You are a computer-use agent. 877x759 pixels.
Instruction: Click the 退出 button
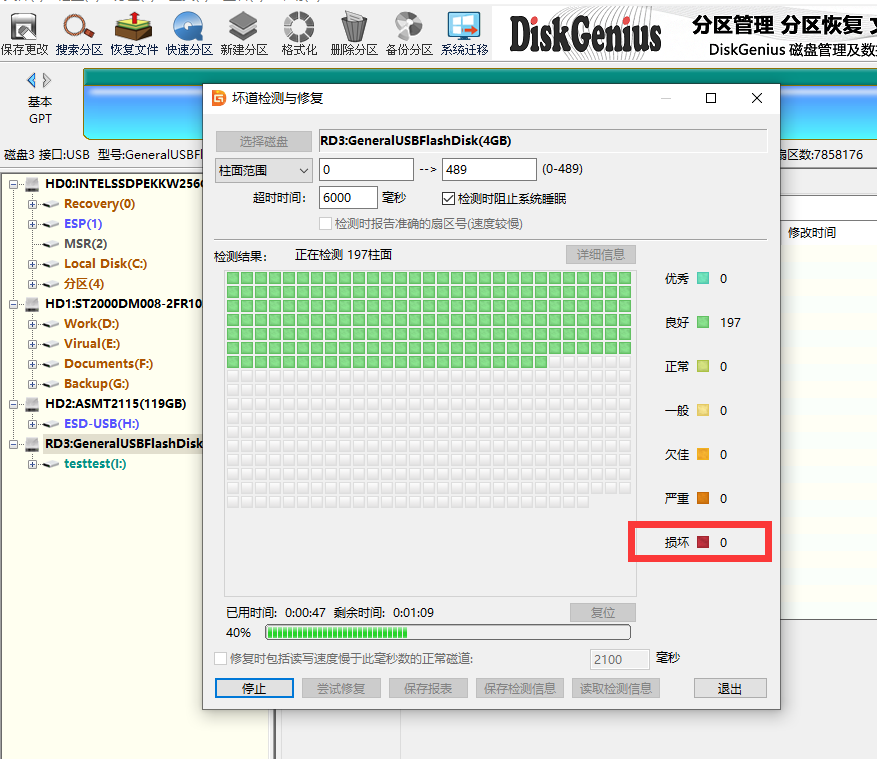tap(730, 689)
